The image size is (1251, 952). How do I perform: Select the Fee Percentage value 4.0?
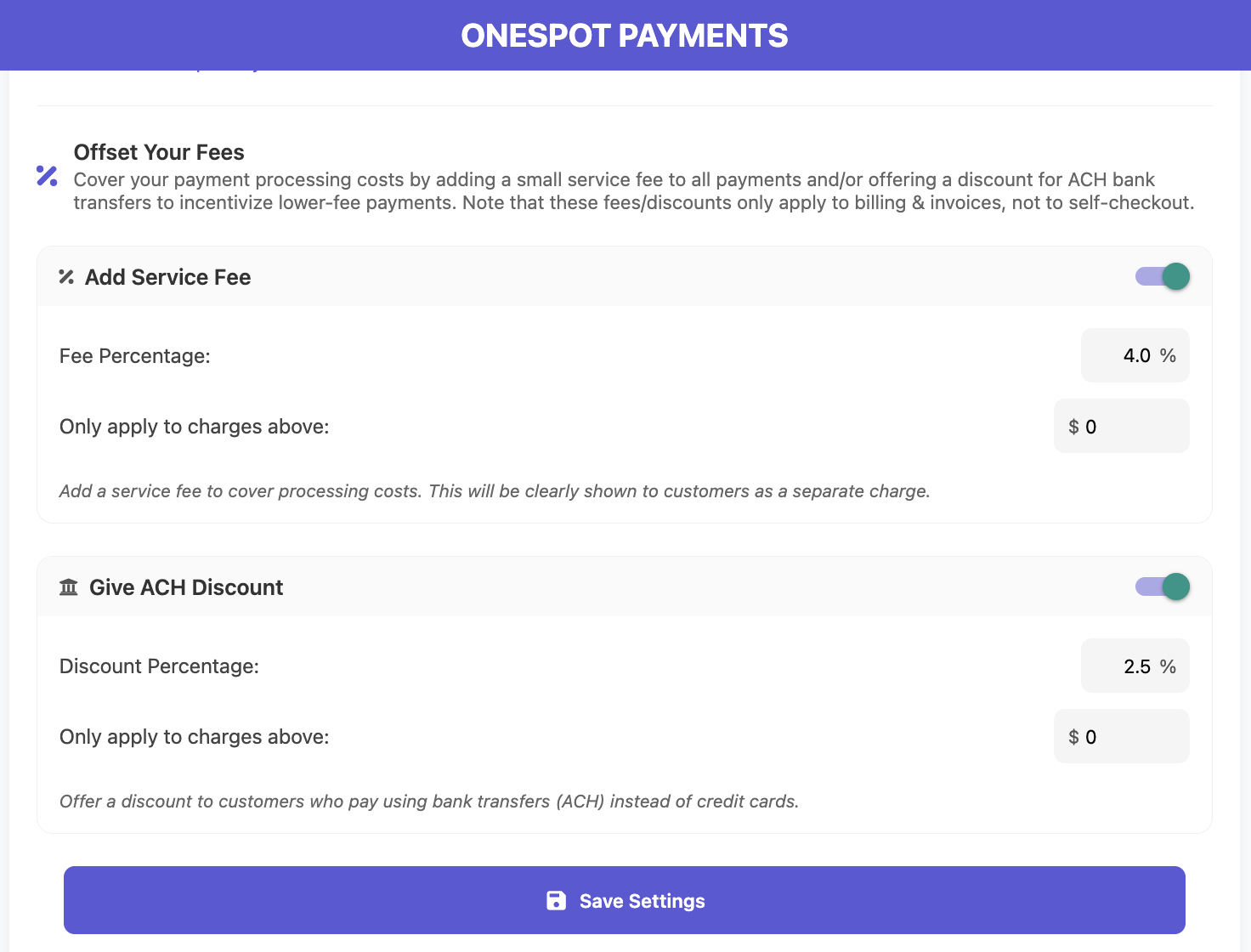(1136, 355)
